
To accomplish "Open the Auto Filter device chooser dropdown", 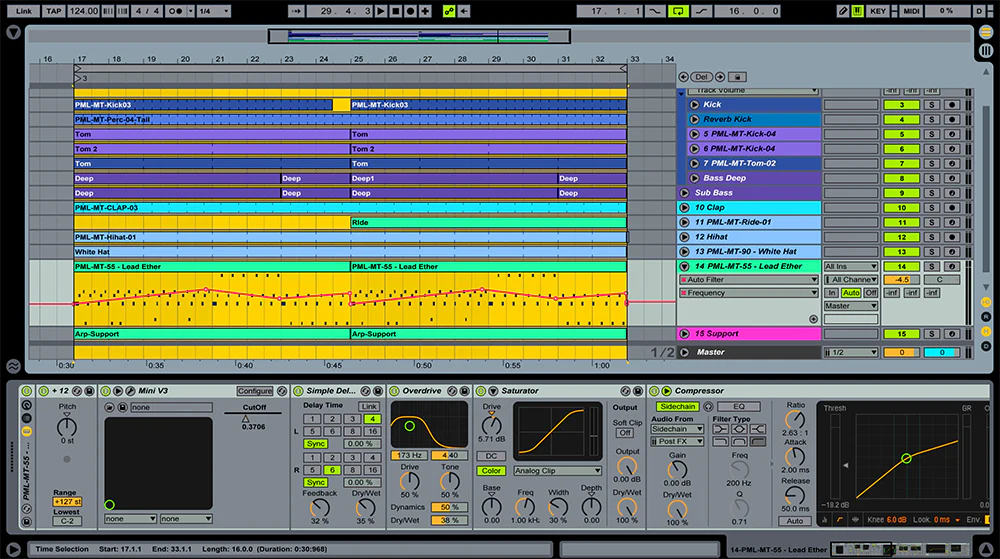I will tap(748, 280).
